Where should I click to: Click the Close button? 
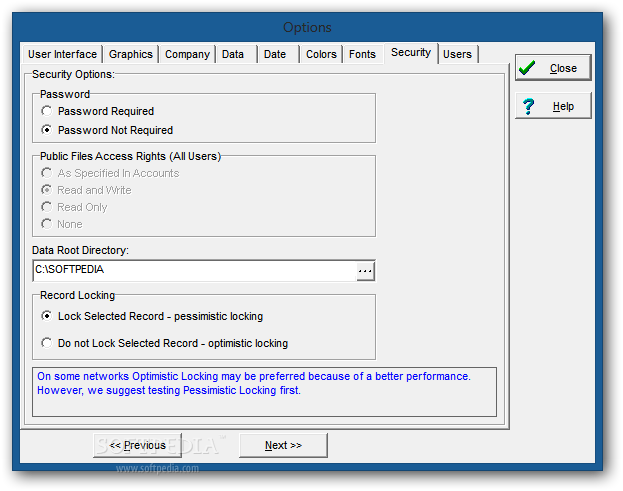click(553, 68)
